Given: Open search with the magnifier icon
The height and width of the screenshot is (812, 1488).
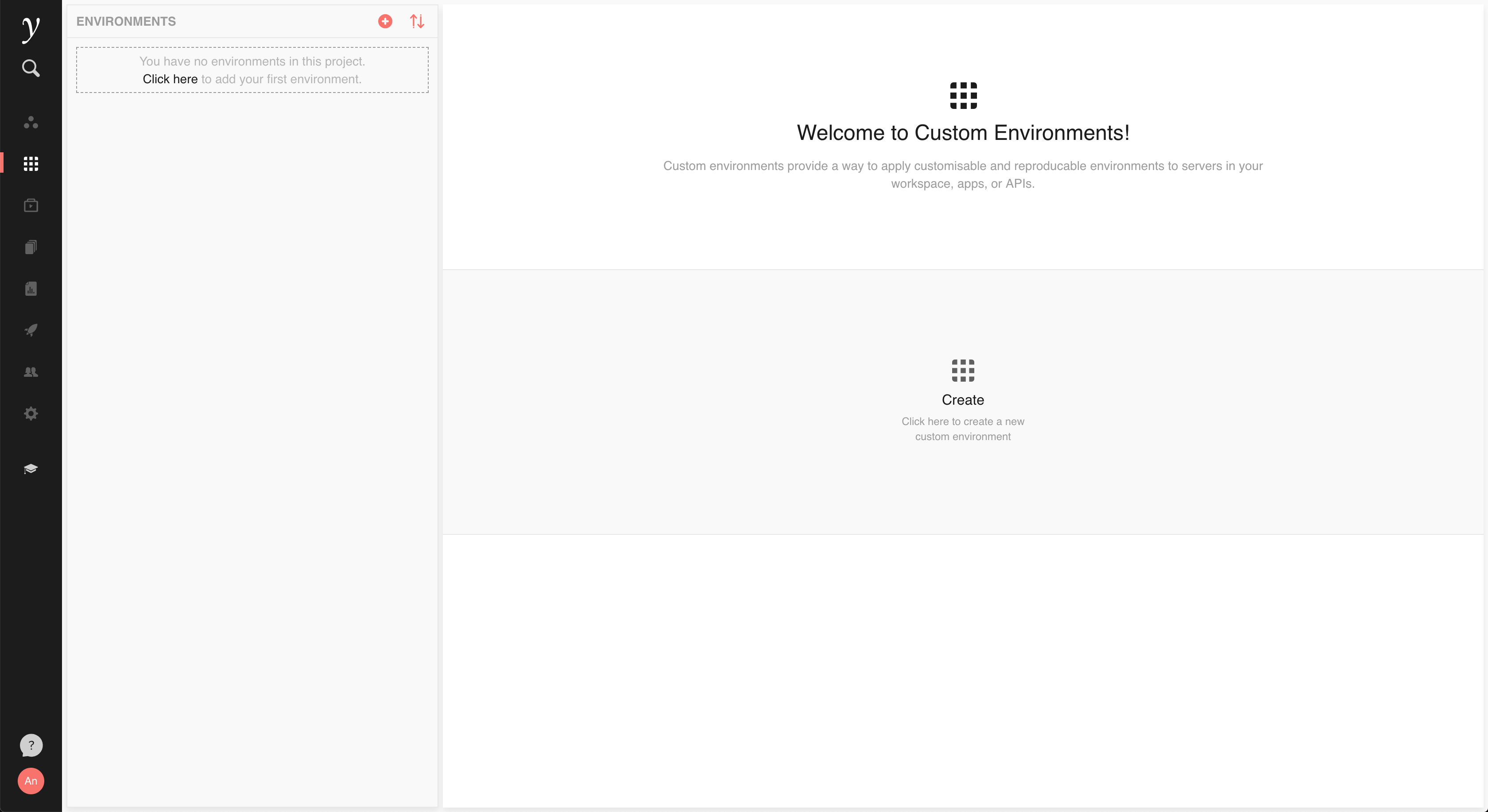Looking at the screenshot, I should pos(31,68).
